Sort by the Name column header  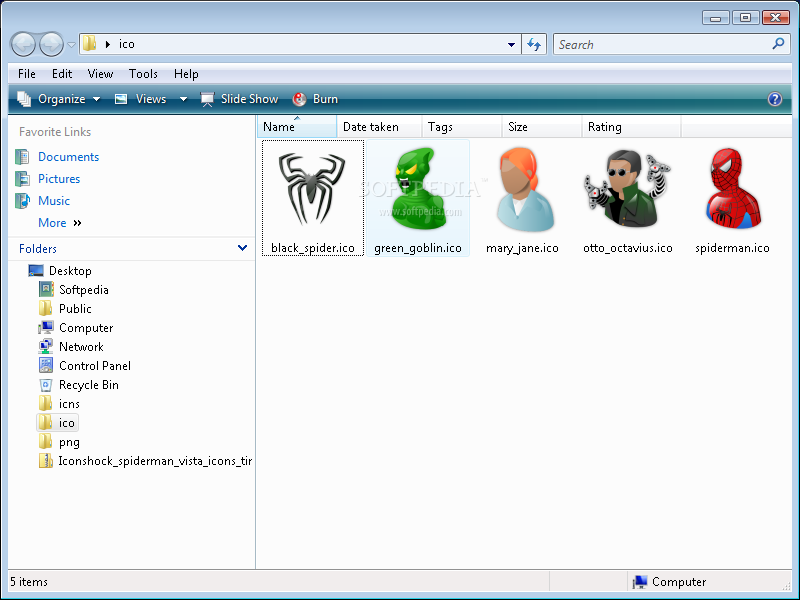tap(297, 127)
